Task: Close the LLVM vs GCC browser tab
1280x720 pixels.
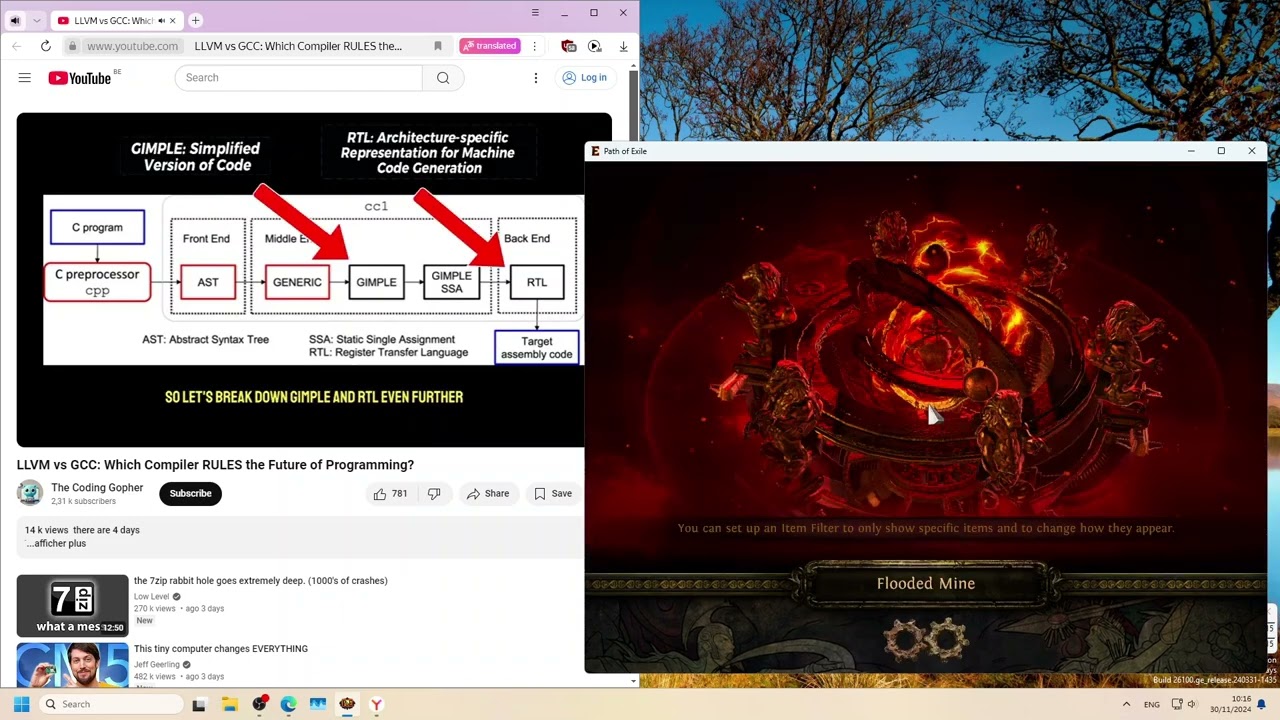Action: [173, 20]
